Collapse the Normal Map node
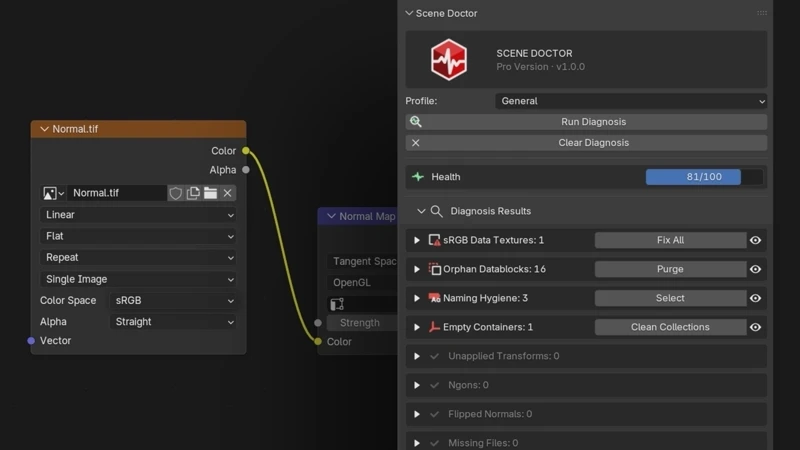Image resolution: width=800 pixels, height=450 pixels. coord(331,216)
